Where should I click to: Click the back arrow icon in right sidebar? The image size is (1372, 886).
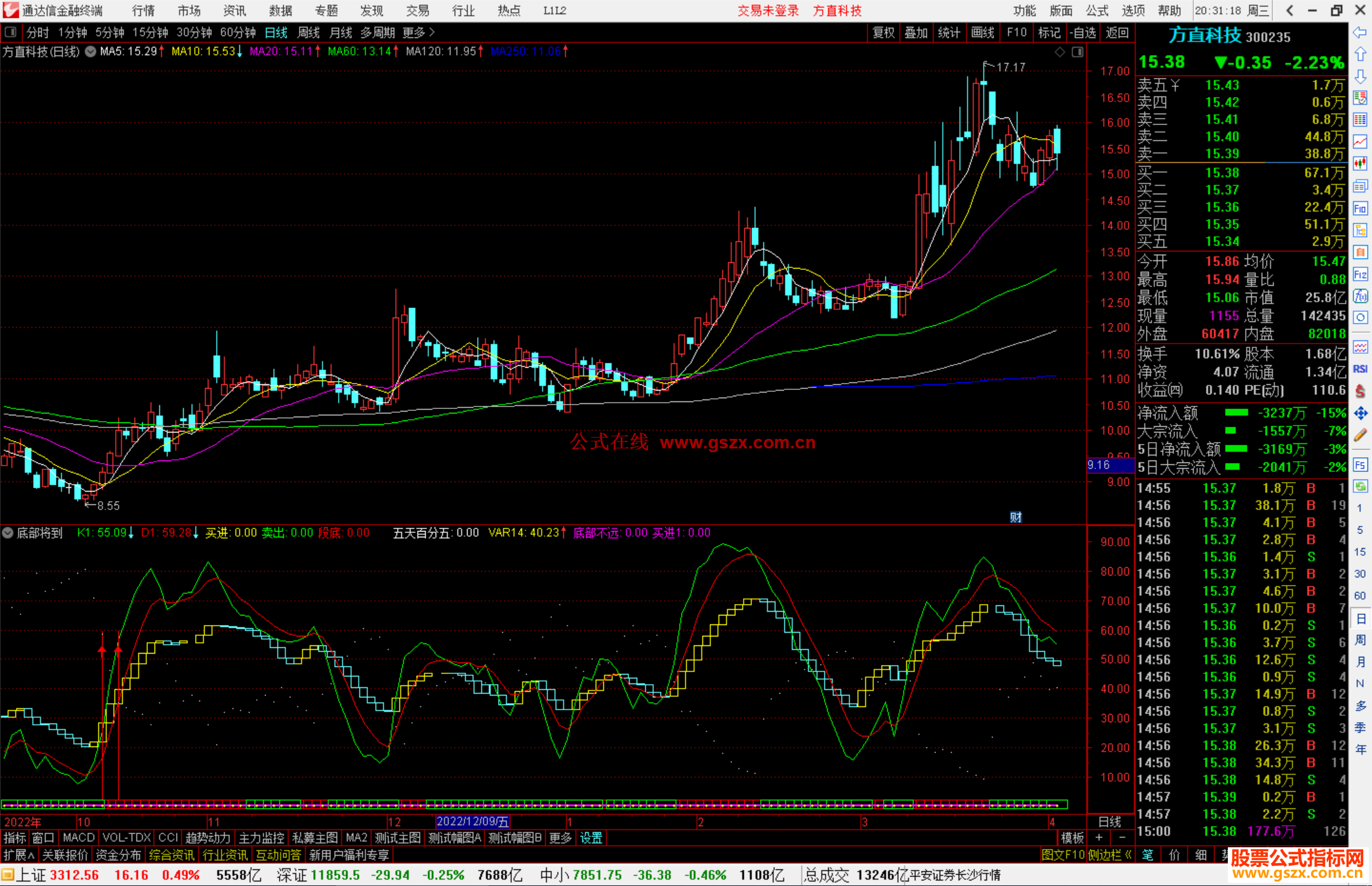click(1360, 32)
